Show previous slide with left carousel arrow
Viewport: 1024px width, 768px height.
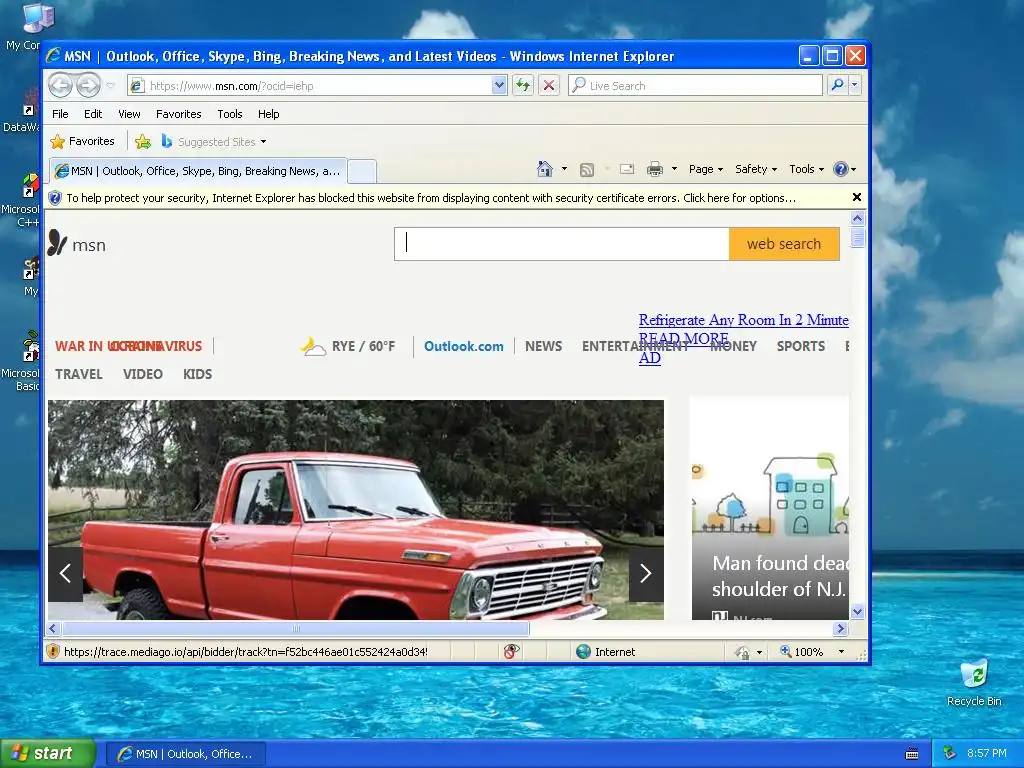point(65,573)
